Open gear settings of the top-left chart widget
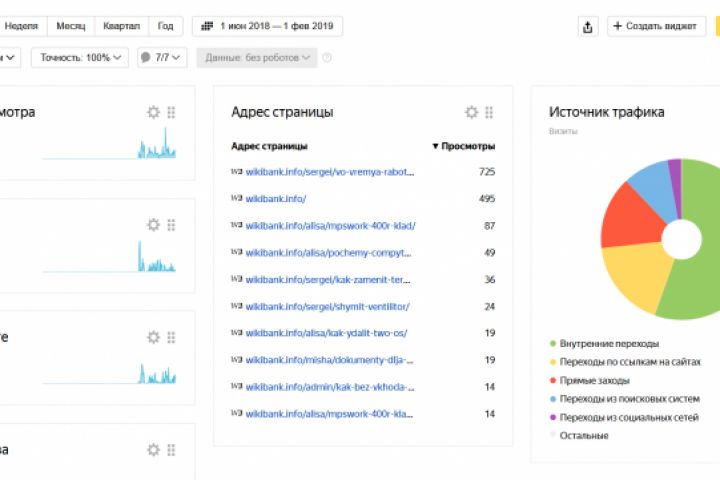 (x=154, y=112)
